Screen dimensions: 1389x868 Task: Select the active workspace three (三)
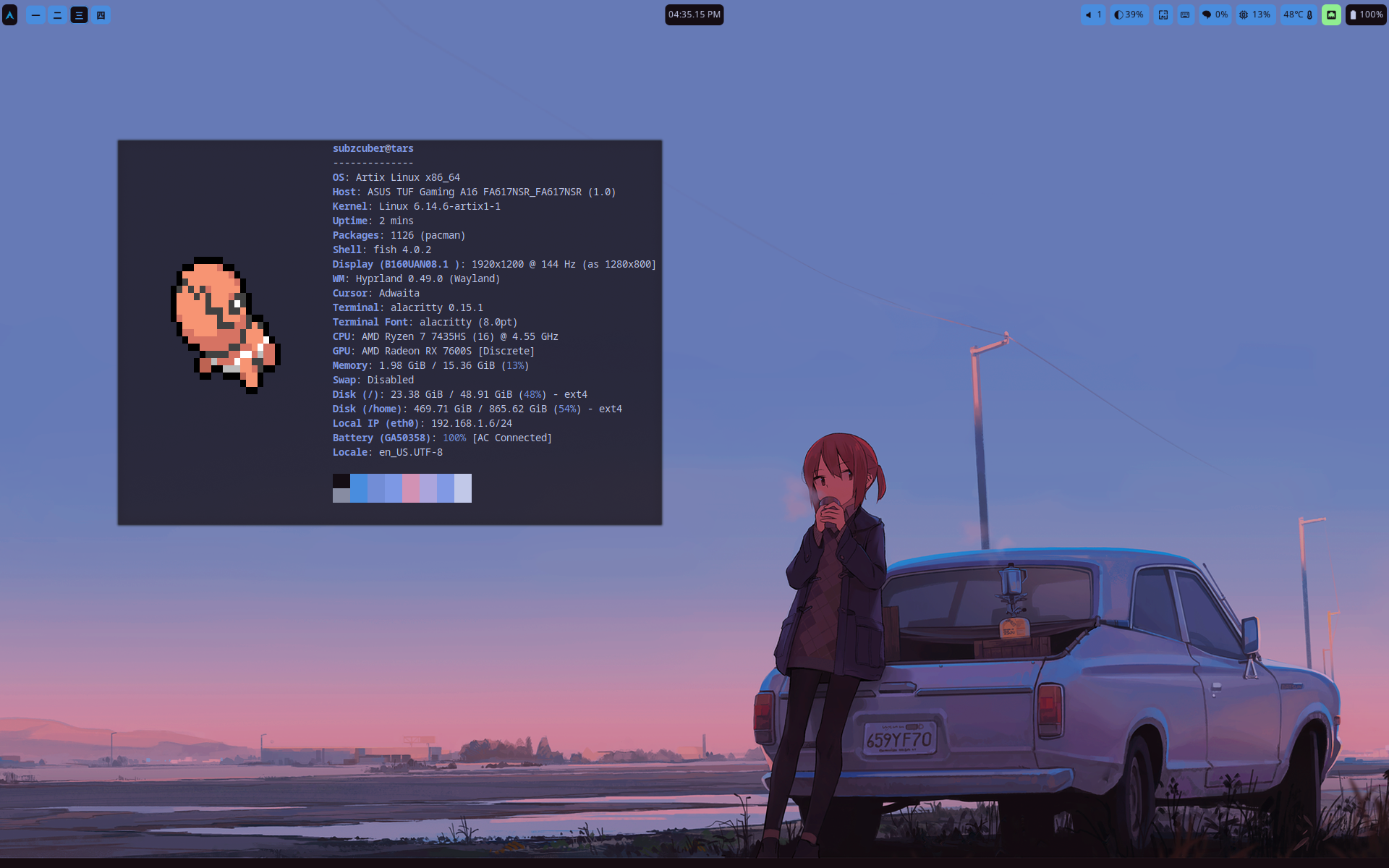coord(79,14)
